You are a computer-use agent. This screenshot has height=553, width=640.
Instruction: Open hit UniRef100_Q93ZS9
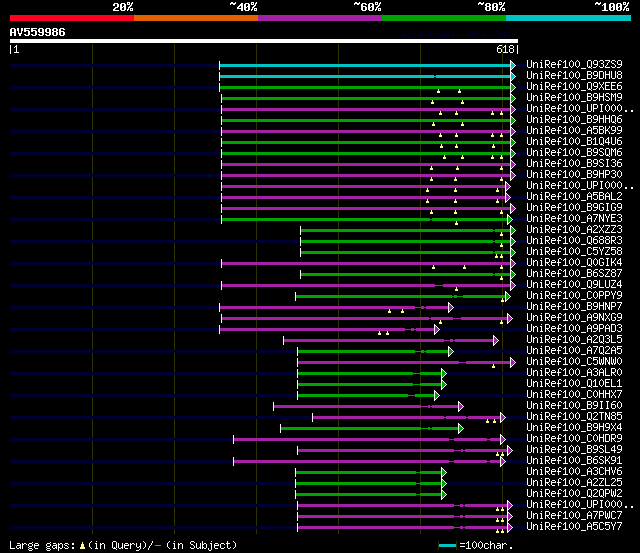click(574, 64)
